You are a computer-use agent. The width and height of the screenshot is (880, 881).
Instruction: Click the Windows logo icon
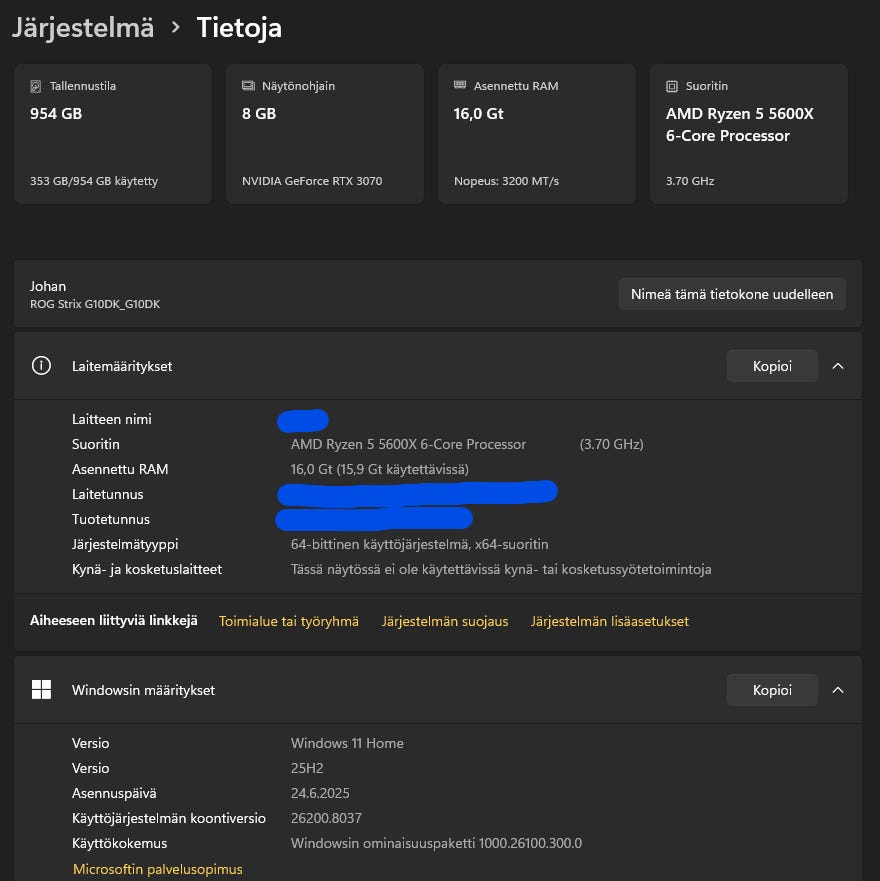pos(41,690)
